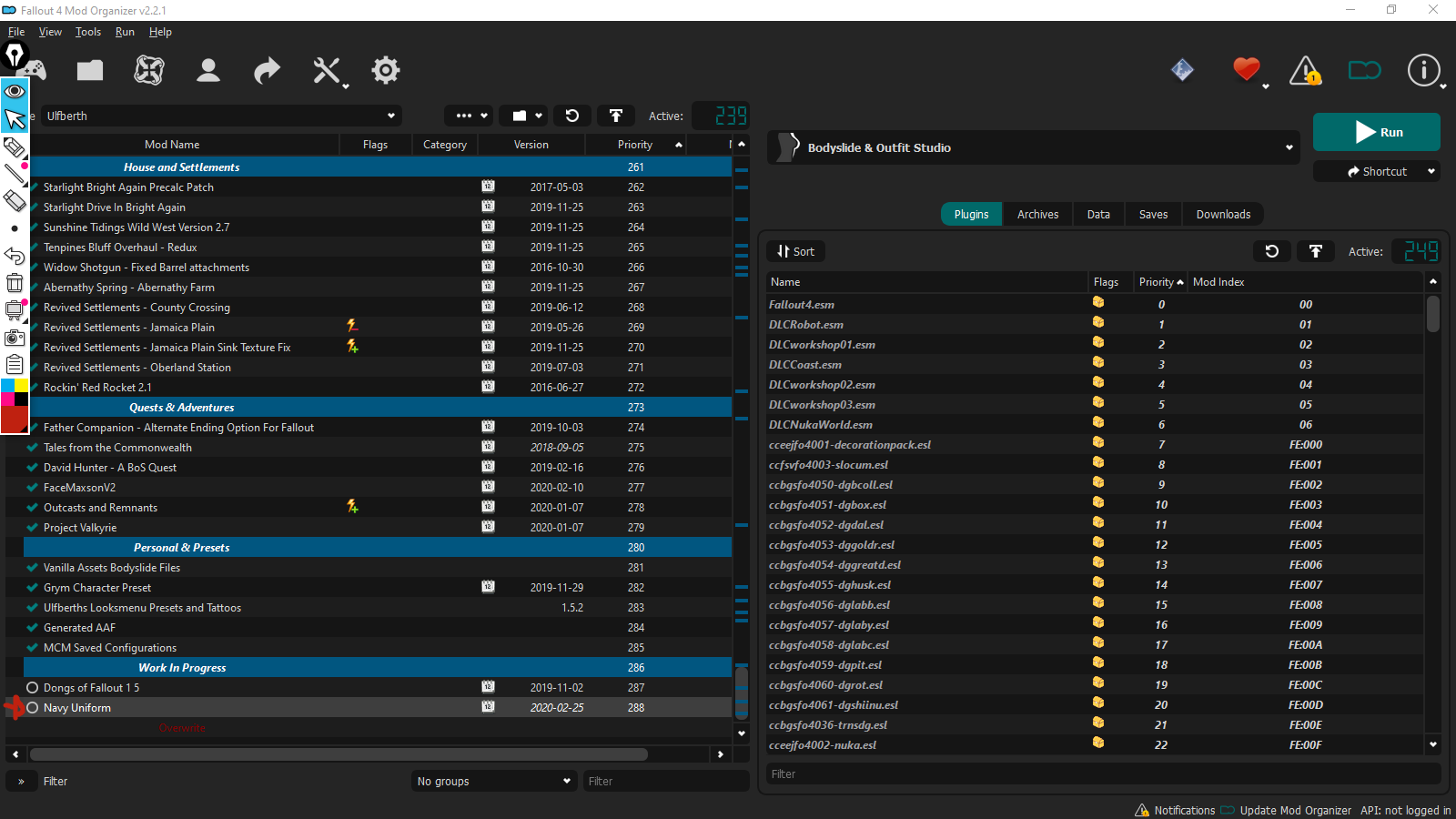
Task: Click the camera screenshot tool
Action: (x=15, y=338)
